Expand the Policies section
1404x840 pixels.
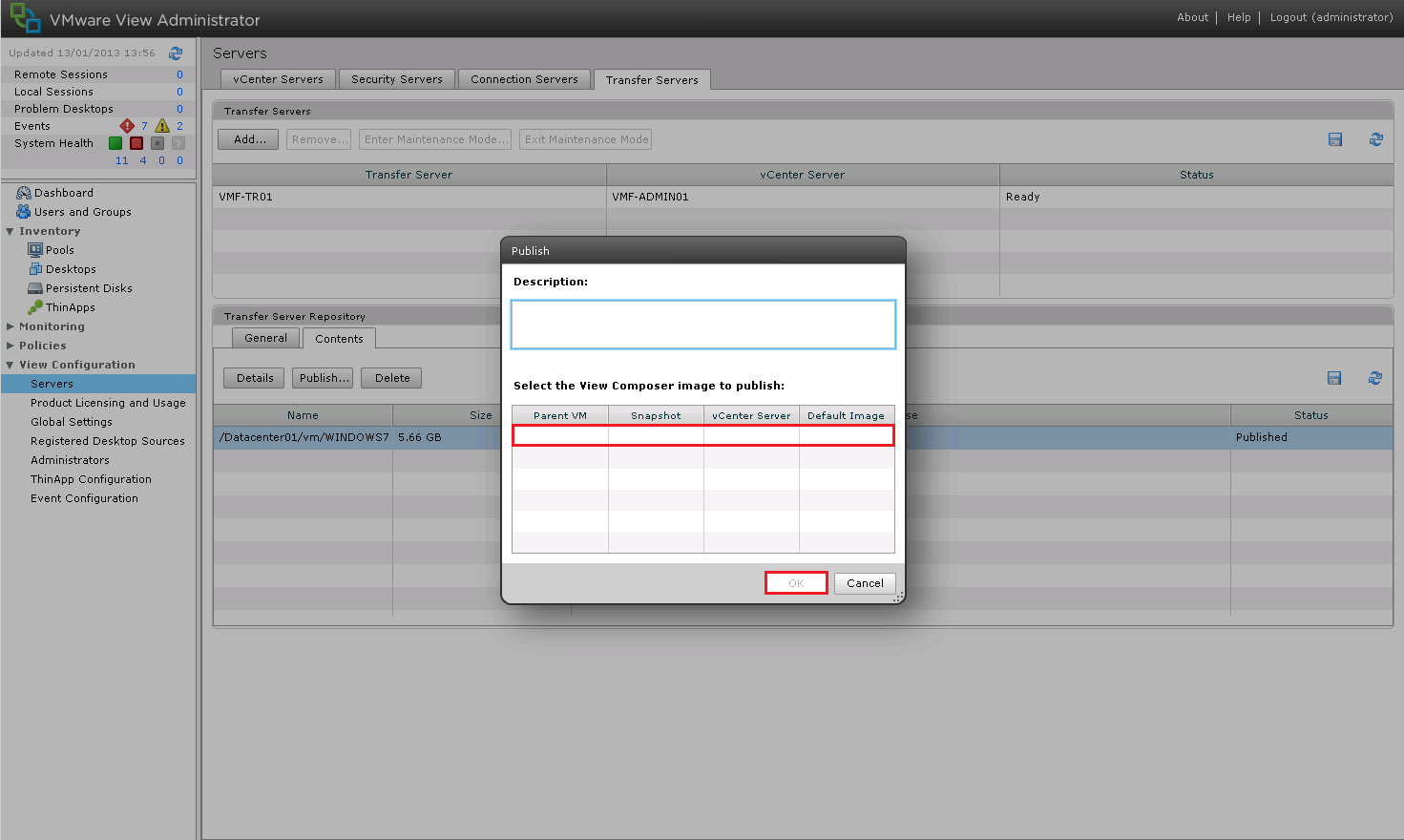point(10,346)
